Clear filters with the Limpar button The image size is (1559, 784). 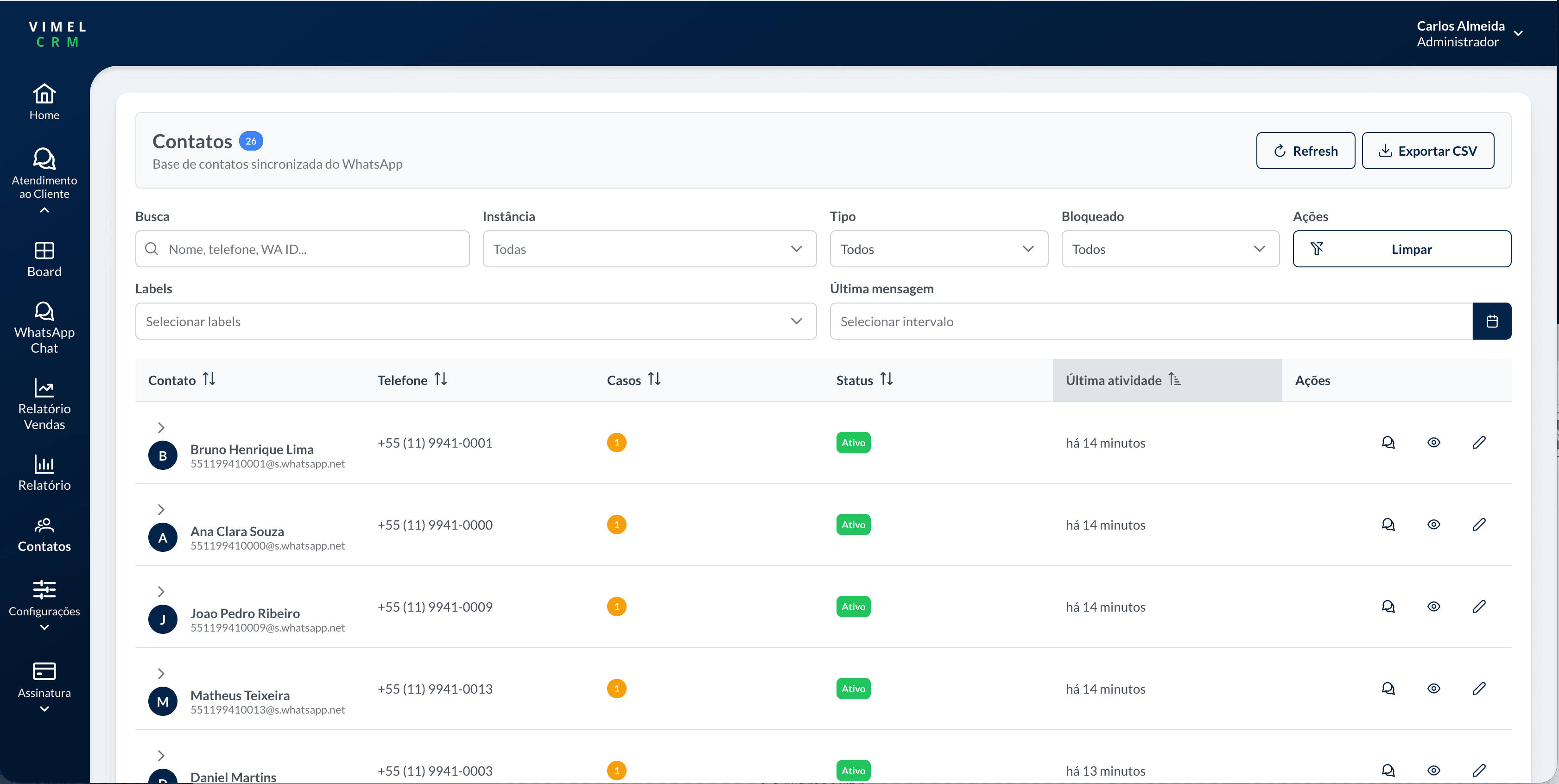coord(1402,249)
